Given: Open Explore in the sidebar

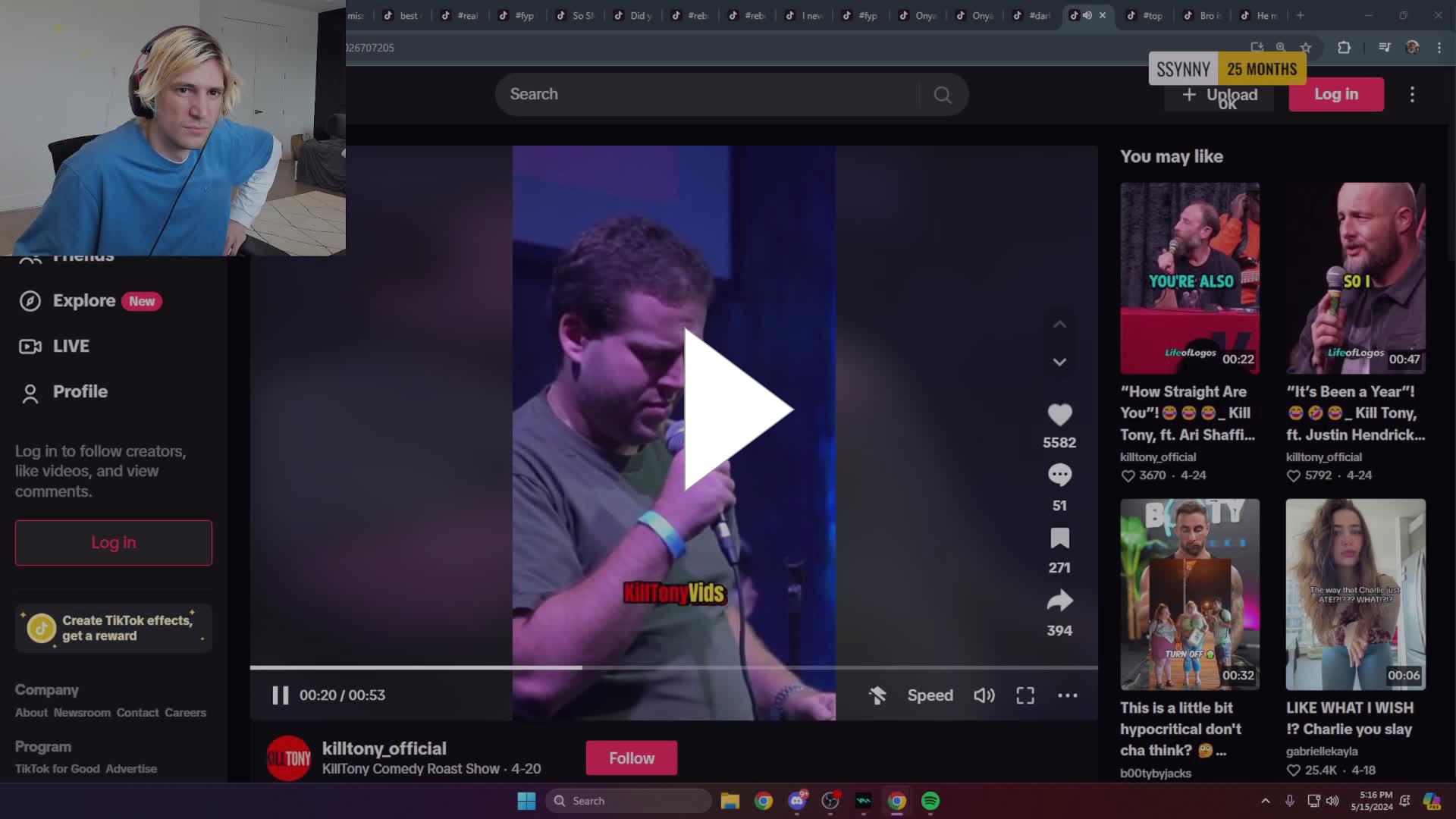Looking at the screenshot, I should pyautogui.click(x=83, y=301).
